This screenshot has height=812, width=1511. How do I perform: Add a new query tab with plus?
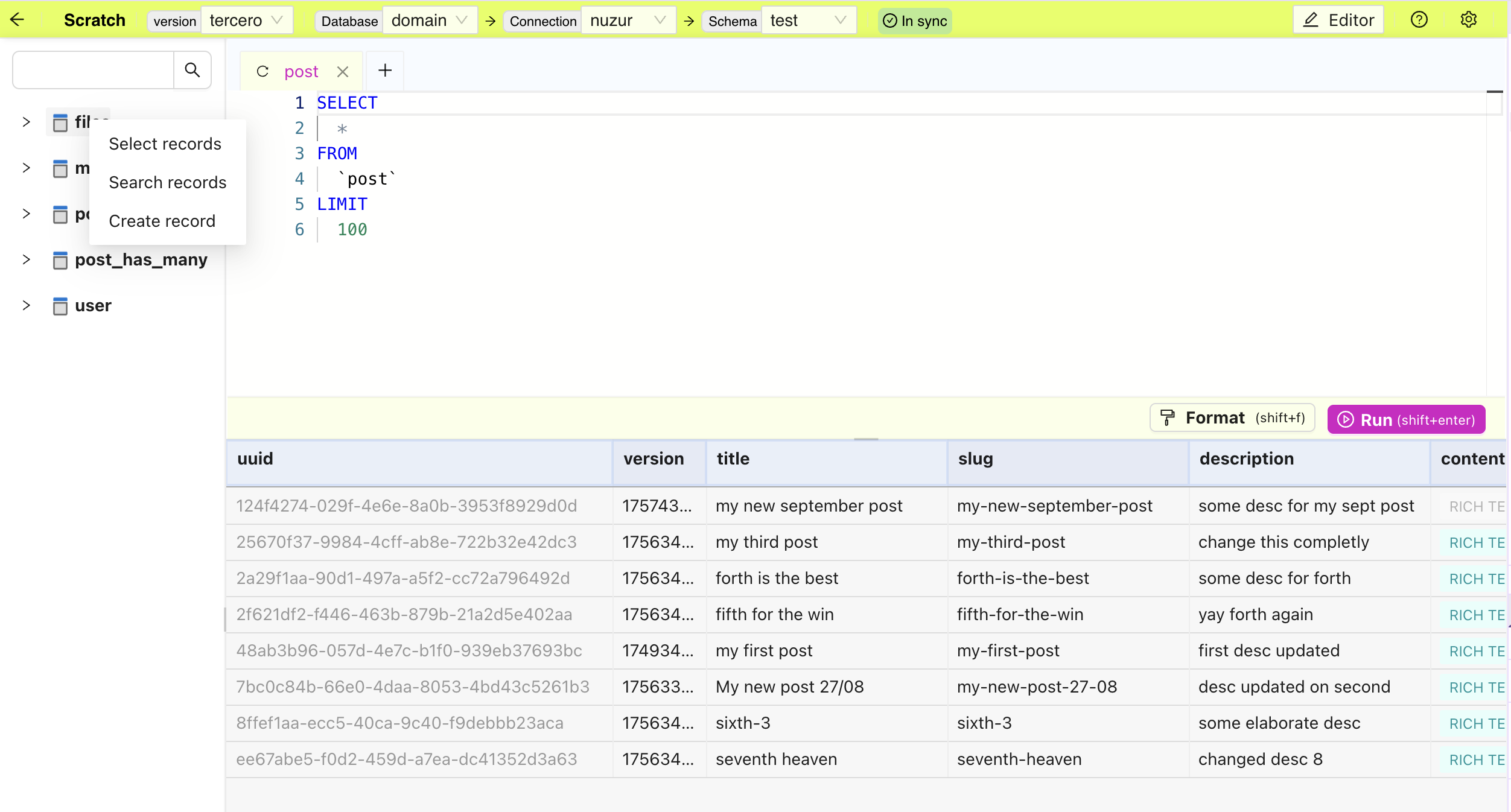[x=385, y=71]
